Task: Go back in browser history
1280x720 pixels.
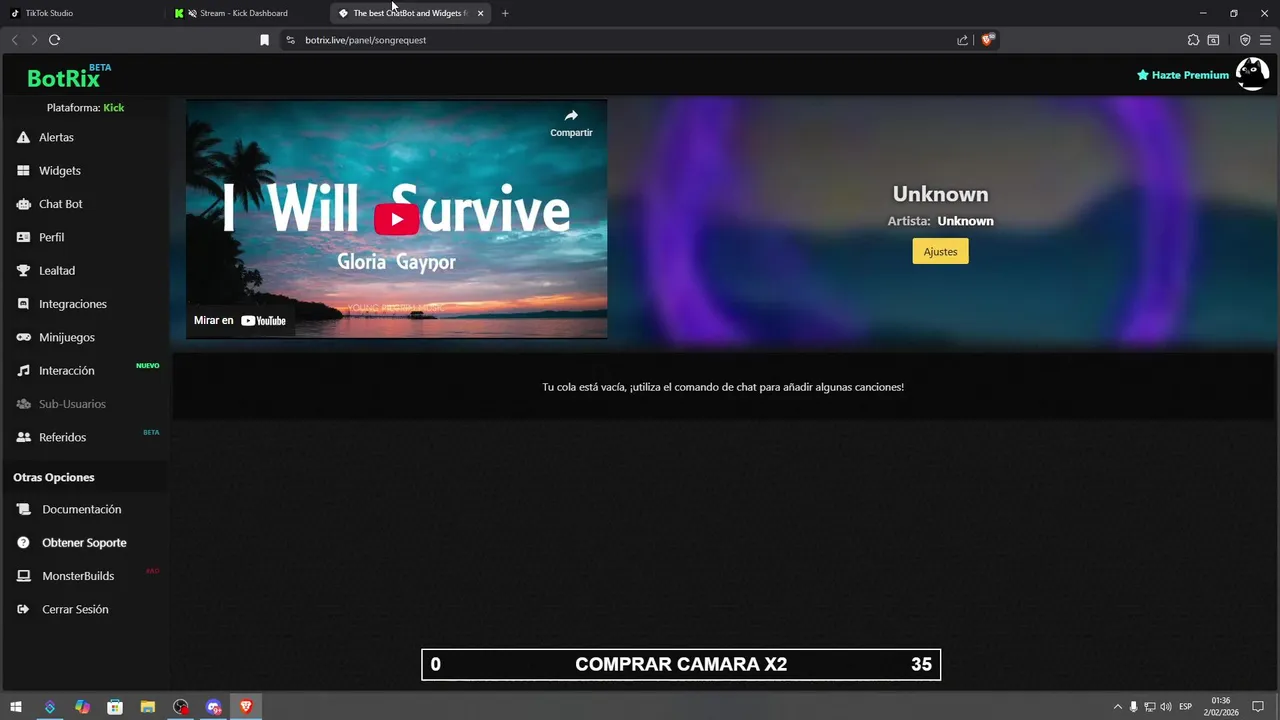Action: coord(14,40)
